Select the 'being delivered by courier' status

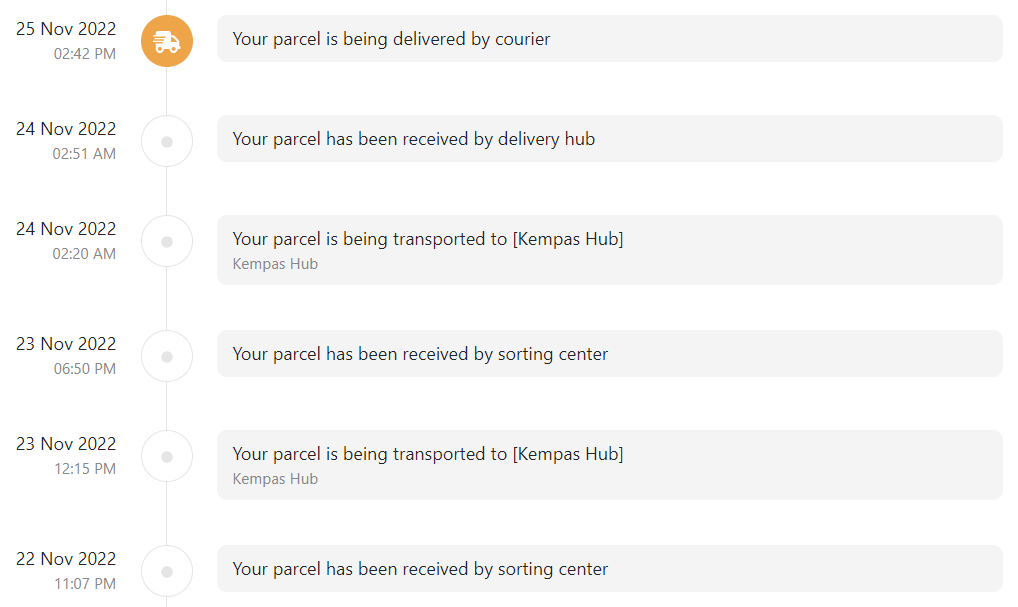tap(610, 39)
